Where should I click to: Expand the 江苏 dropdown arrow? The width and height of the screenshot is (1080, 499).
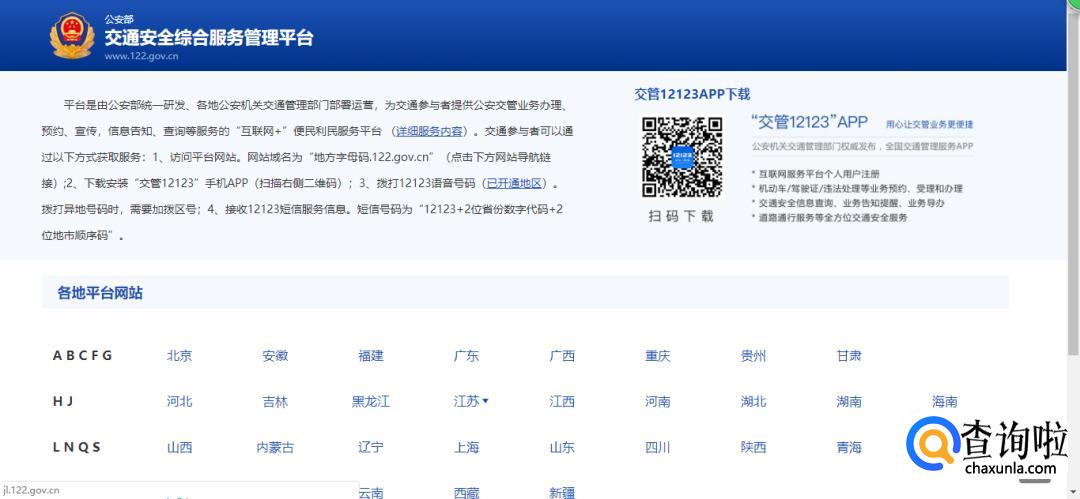(486, 400)
